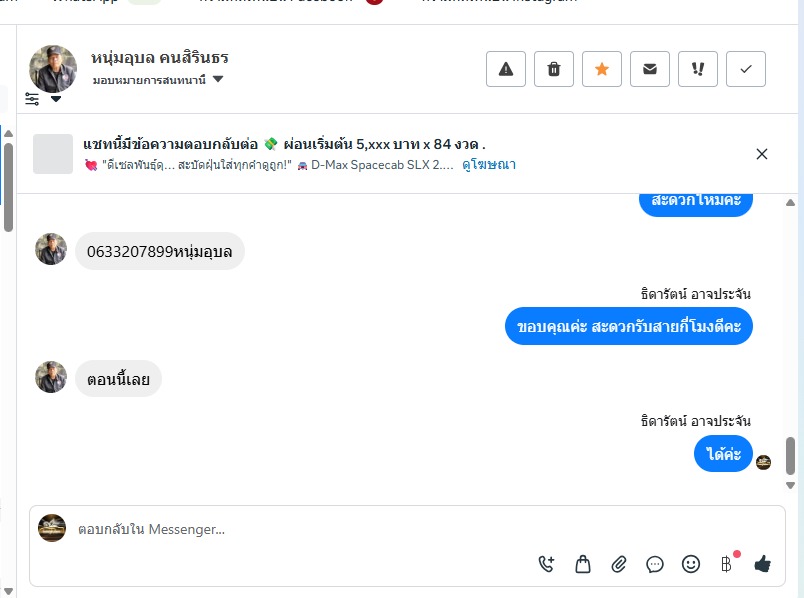This screenshot has width=804, height=598.
Task: Mark conversation as done with checkmark
Action: (x=746, y=69)
